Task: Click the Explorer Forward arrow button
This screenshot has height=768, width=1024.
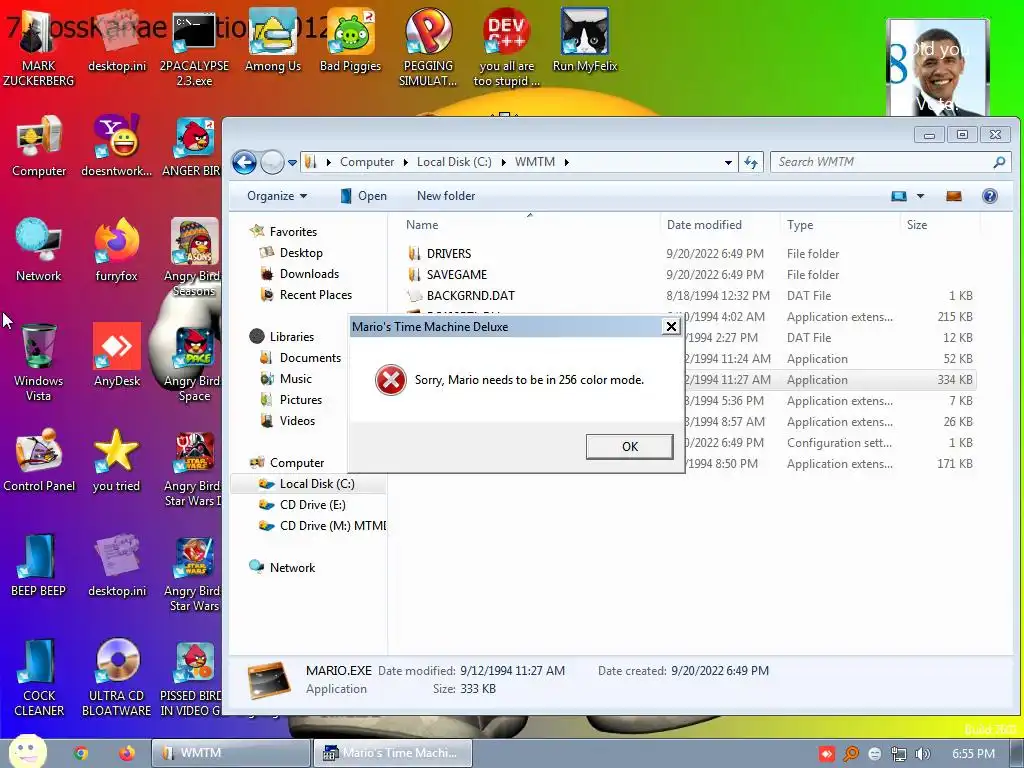Action: (x=272, y=162)
